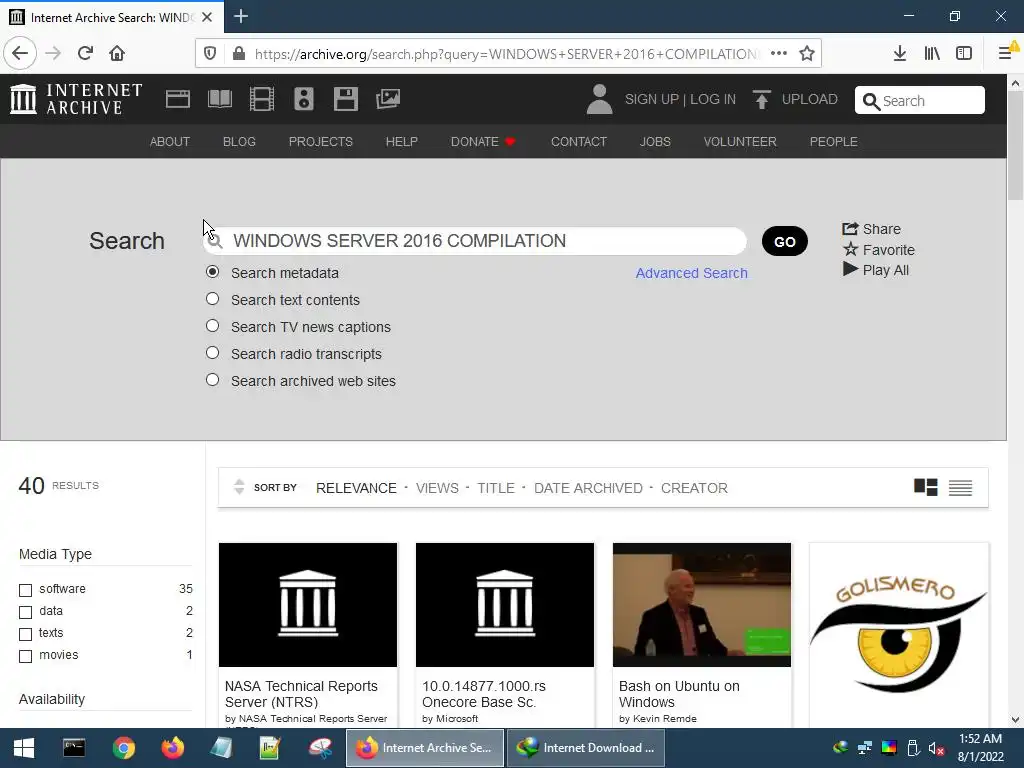Screen dimensions: 1024x768
Task: Open the PEOPLE navigation item
Action: pyautogui.click(x=833, y=142)
